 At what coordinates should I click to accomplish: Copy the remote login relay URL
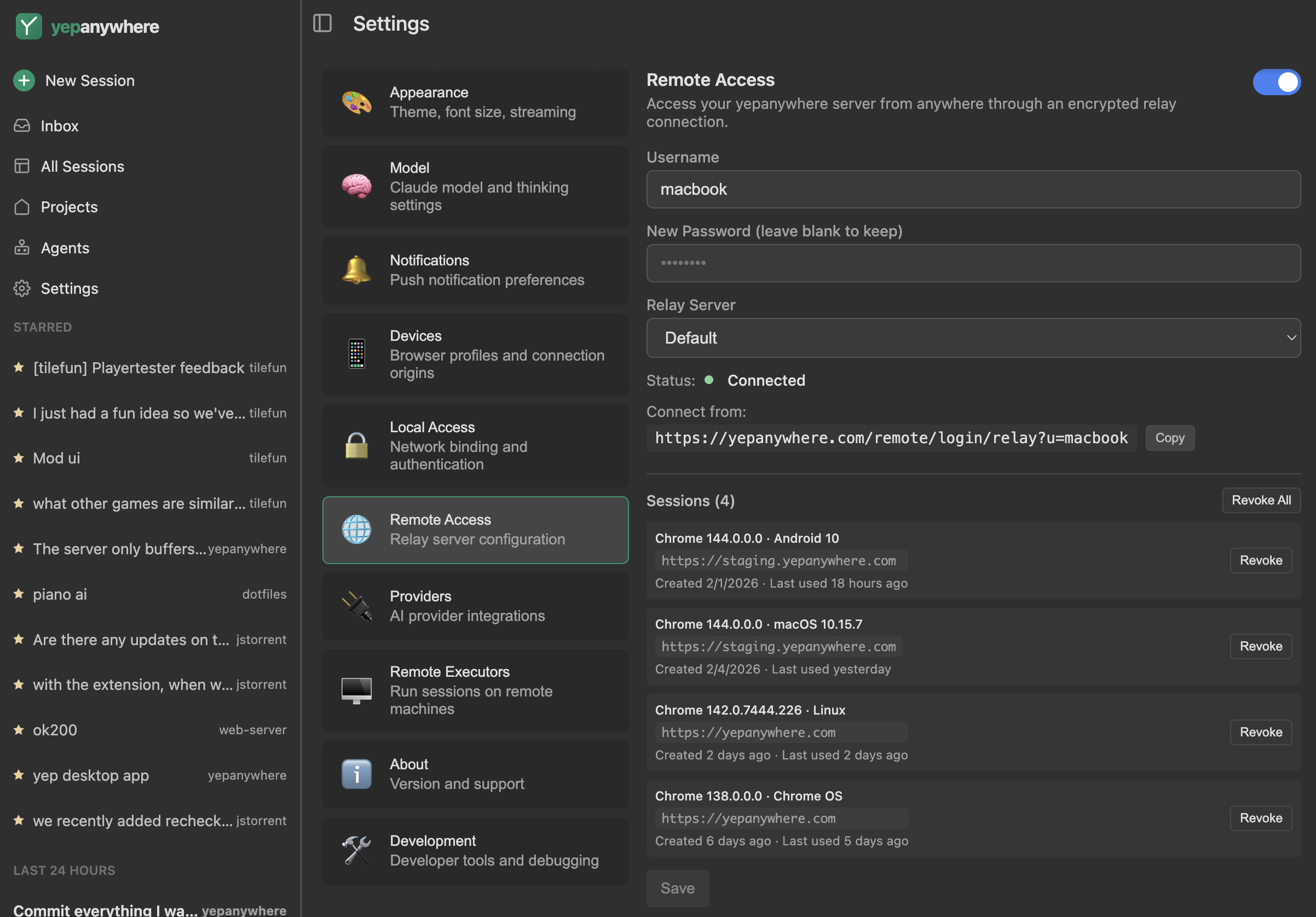point(1169,438)
